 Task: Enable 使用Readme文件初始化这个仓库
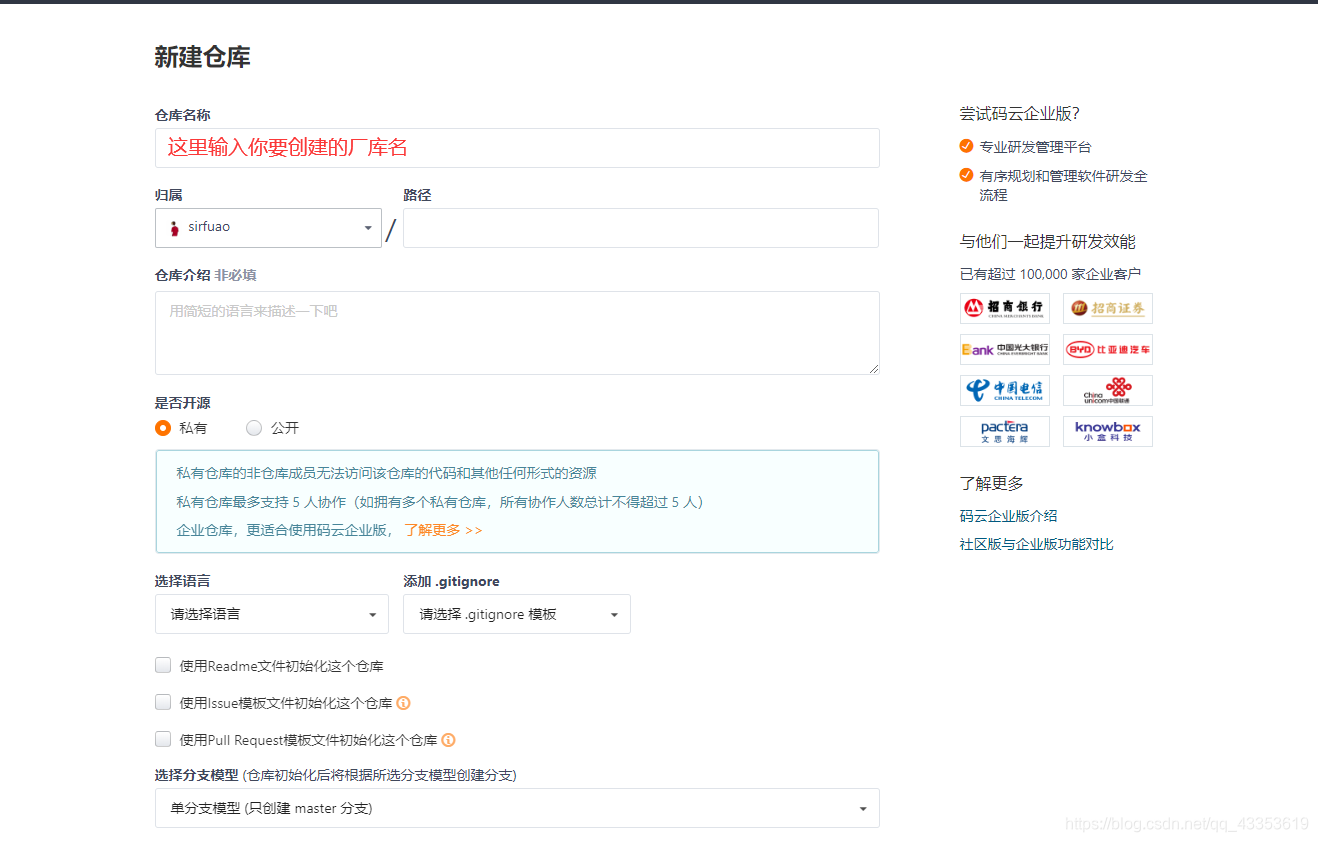point(162,665)
